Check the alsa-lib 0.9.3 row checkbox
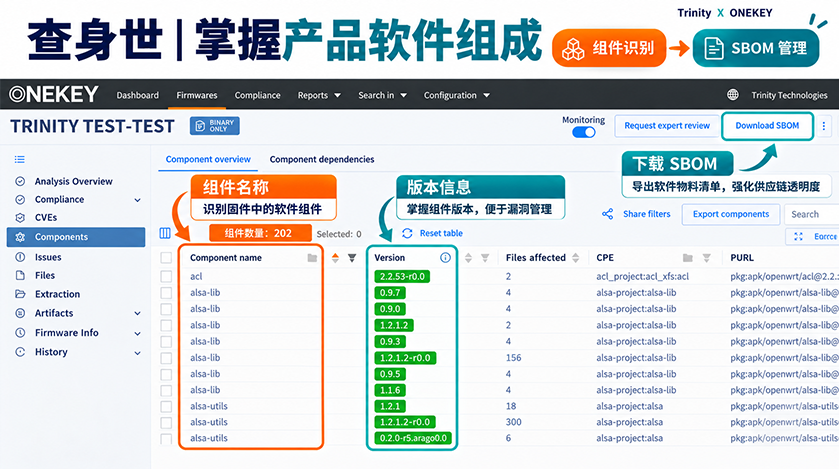 [166, 341]
